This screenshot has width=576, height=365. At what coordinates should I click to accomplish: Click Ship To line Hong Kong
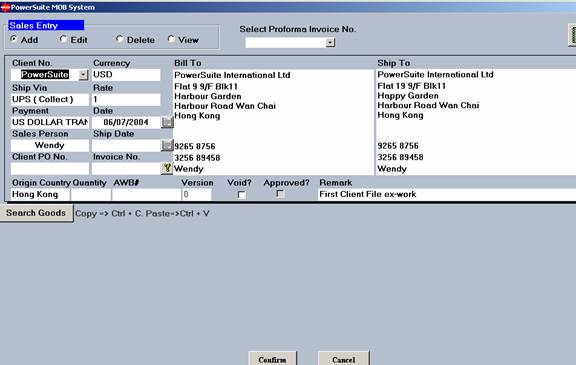pyautogui.click(x=400, y=115)
